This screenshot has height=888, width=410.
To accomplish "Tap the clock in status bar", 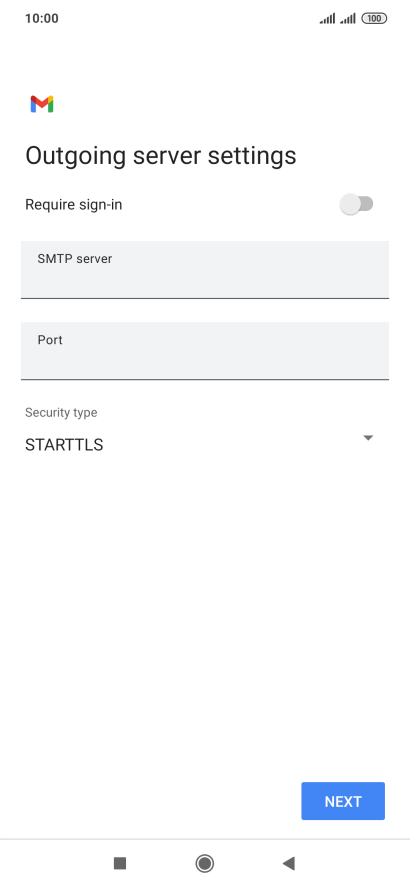I will [x=42, y=19].
